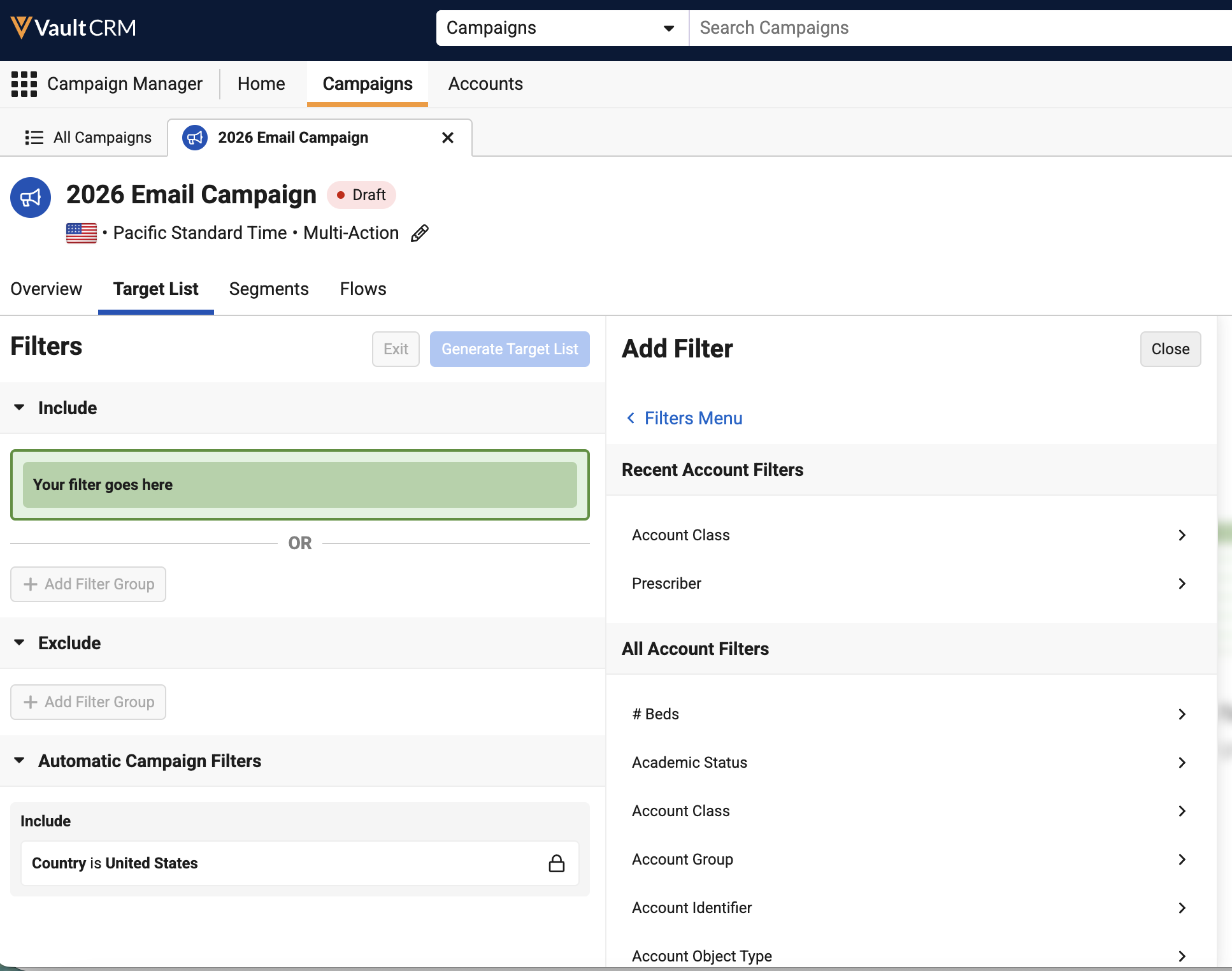Click the megaphone icon on the campaign tab
Viewport: 1232px width, 971px height.
[x=195, y=138]
